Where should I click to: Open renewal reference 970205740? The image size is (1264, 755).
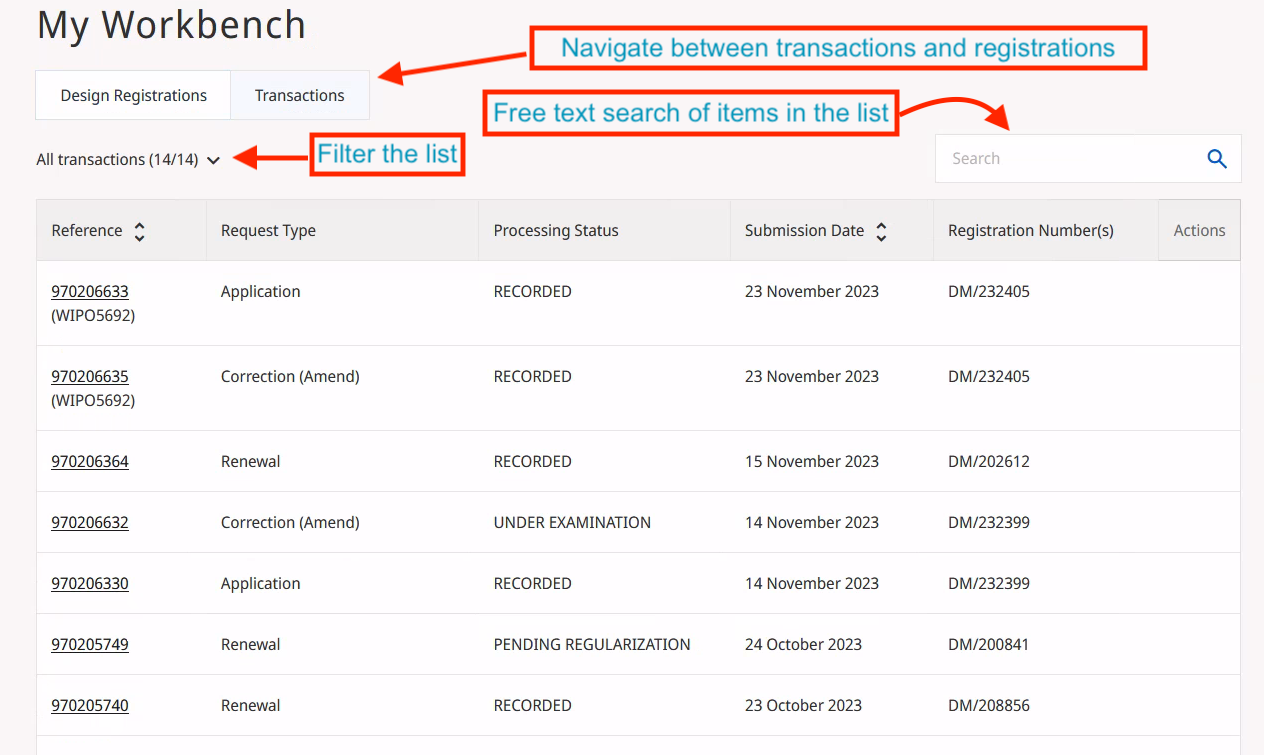[90, 706]
